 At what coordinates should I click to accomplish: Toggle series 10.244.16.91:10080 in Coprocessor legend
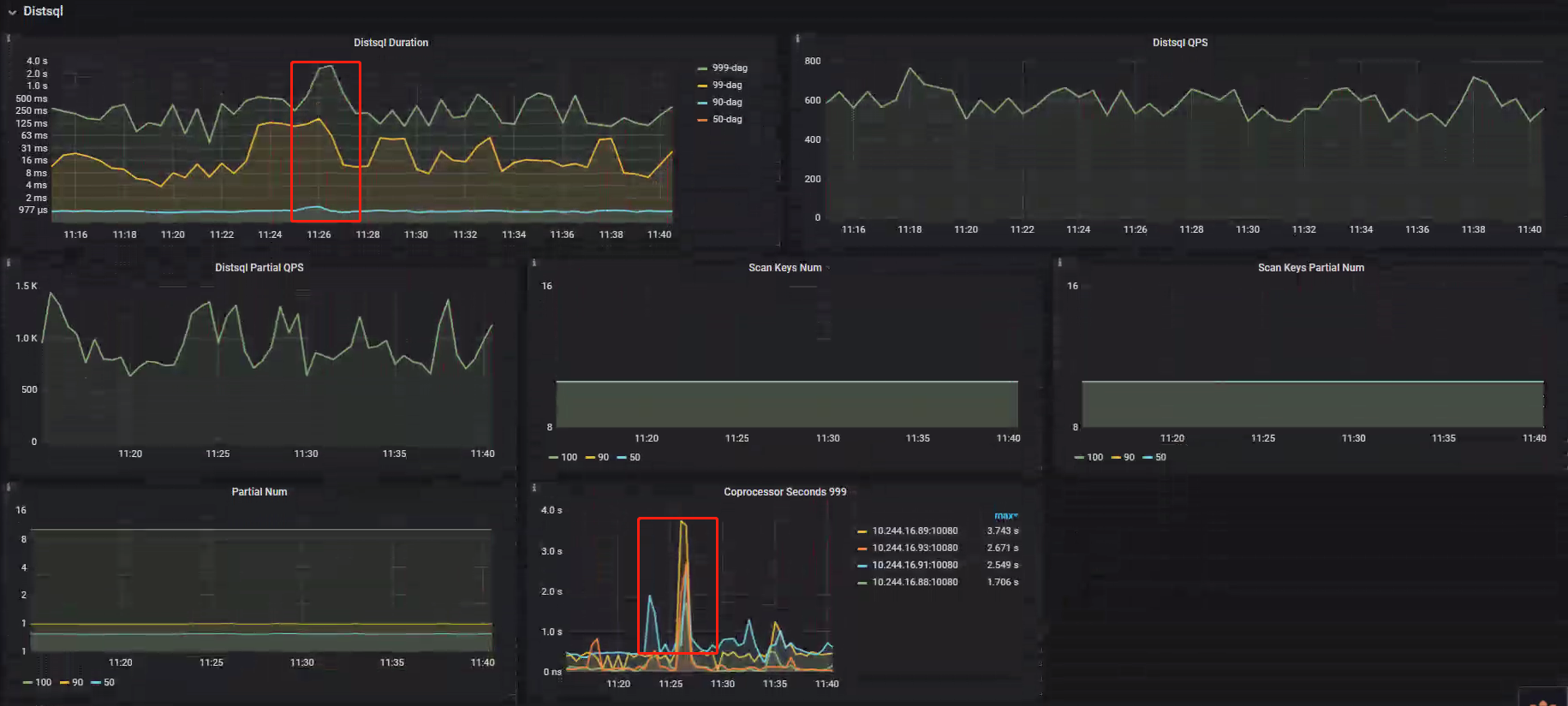[915, 565]
